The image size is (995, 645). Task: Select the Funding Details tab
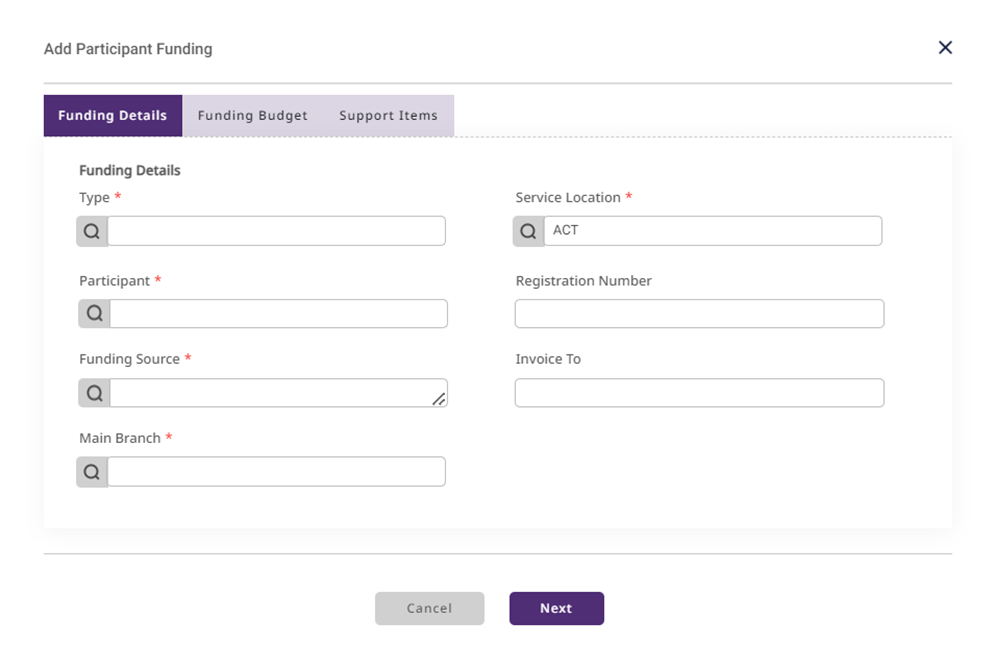[x=113, y=116]
